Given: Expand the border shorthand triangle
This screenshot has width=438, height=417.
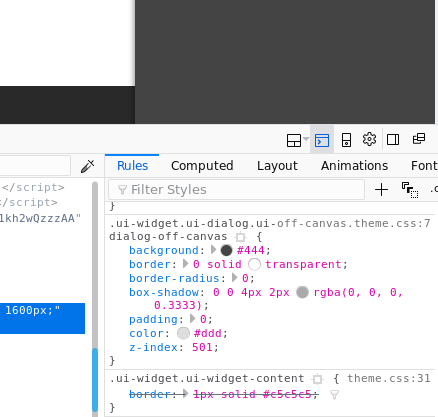Looking at the screenshot, I should pyautogui.click(x=186, y=264).
